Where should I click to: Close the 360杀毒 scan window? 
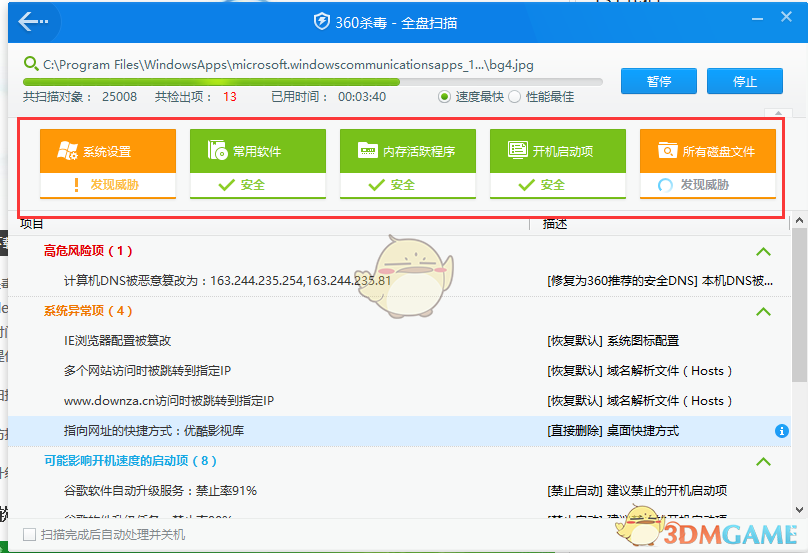[x=786, y=17]
